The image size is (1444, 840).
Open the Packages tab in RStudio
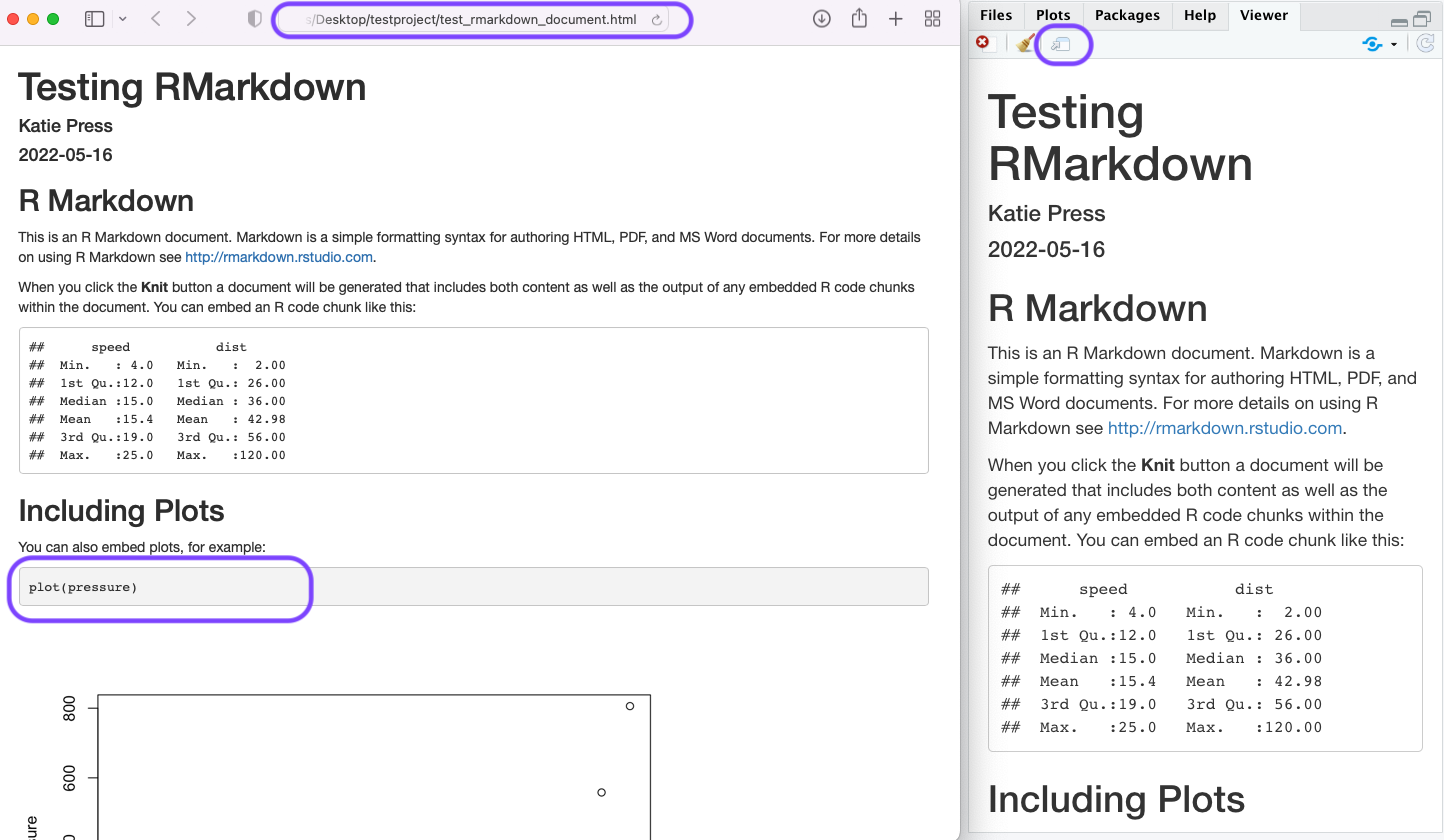click(x=1127, y=15)
